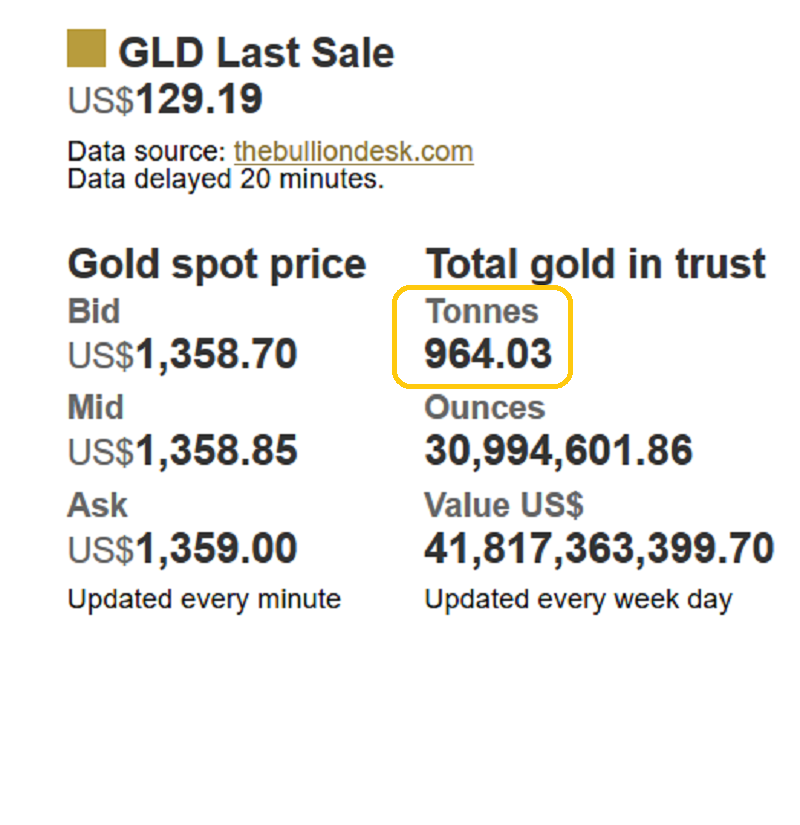Select the US$129.19 last sale price

tap(165, 99)
